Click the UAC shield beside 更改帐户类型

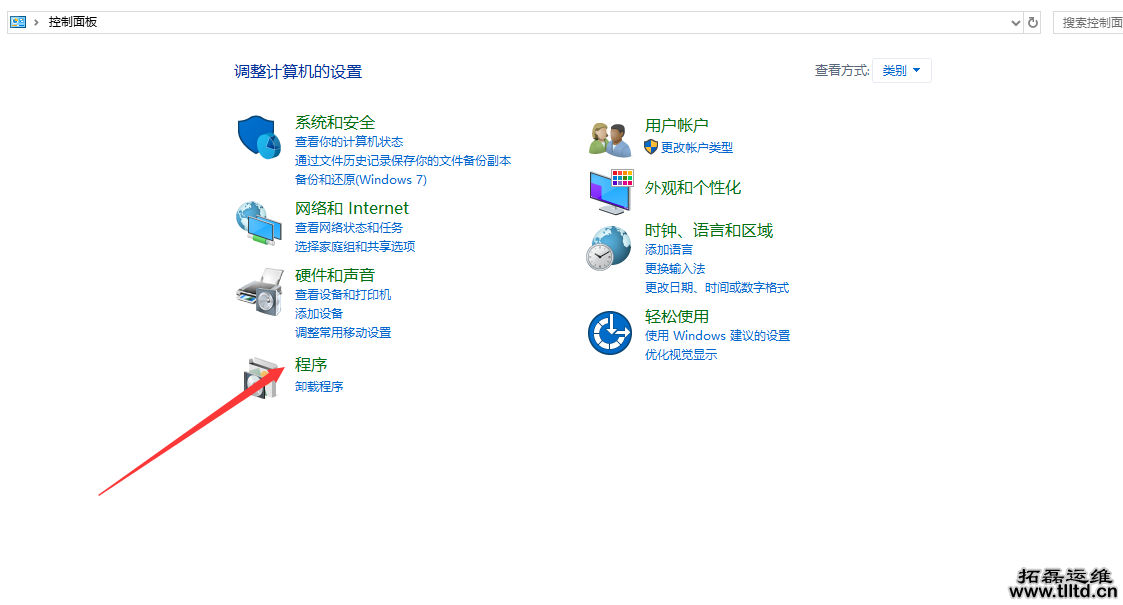coord(650,147)
